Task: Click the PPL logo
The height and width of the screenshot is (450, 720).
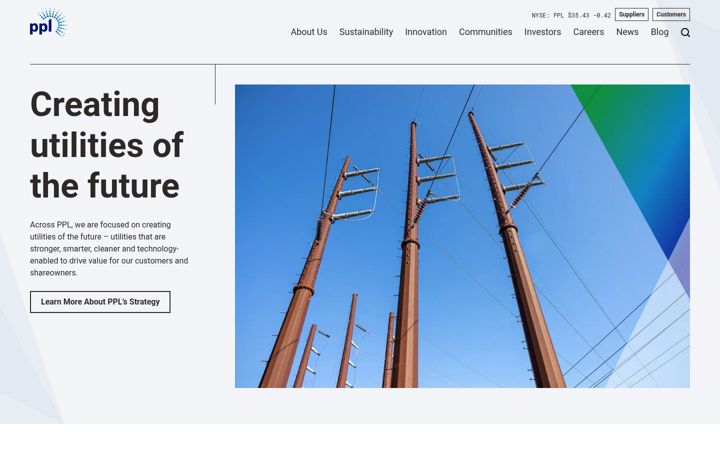Action: click(48, 23)
